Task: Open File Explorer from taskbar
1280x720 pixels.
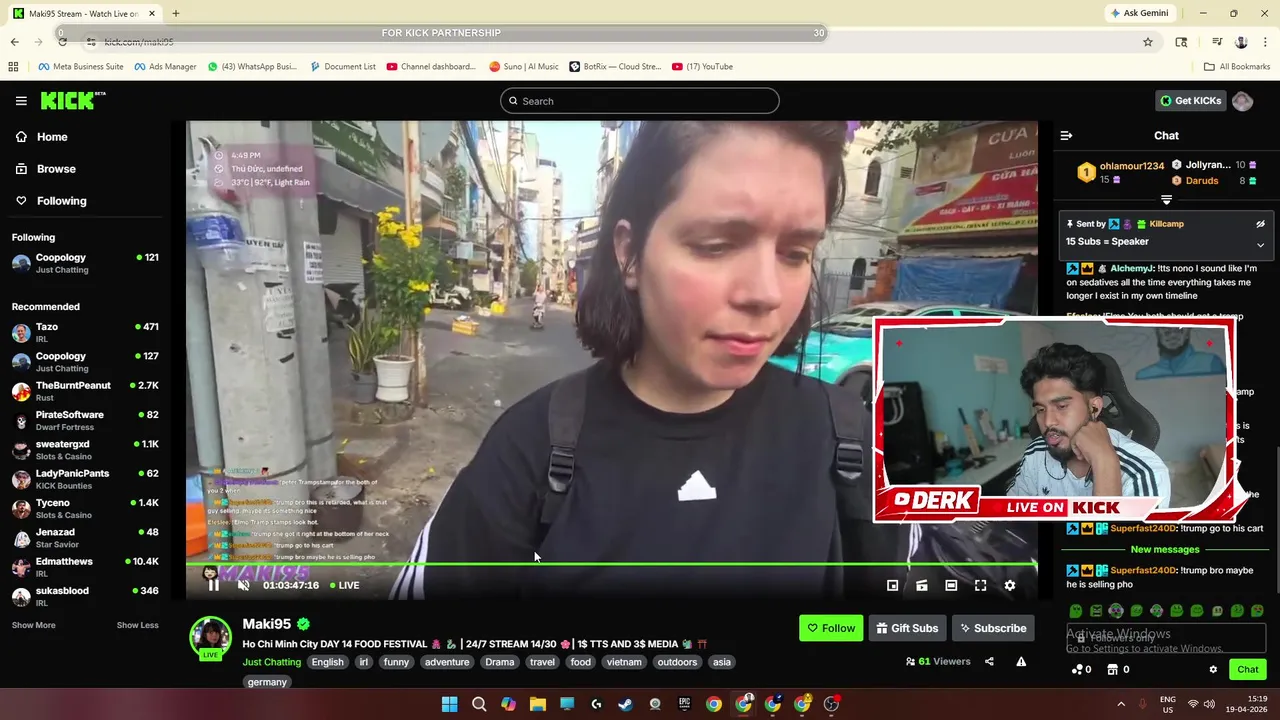Action: pos(538,704)
